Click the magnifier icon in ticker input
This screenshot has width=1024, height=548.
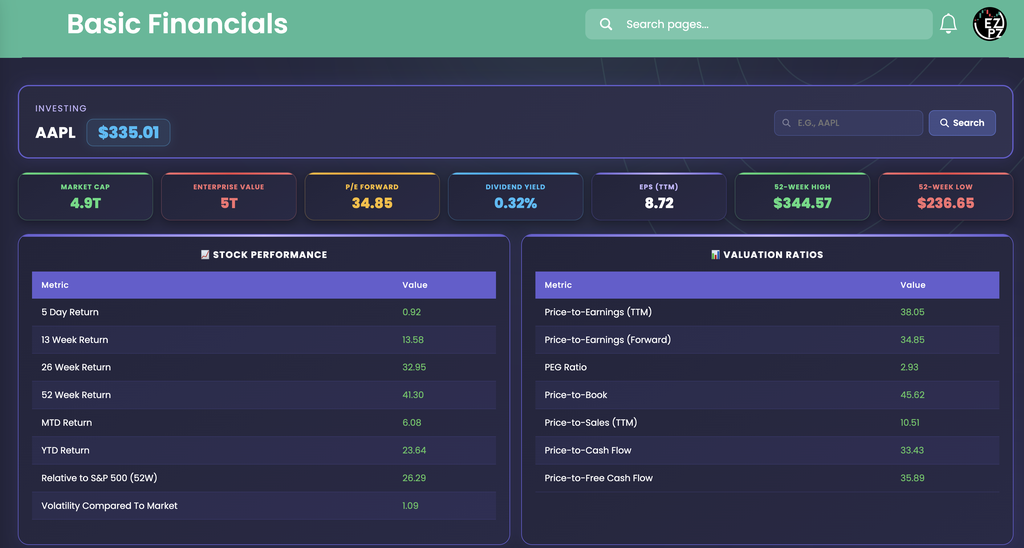[786, 123]
